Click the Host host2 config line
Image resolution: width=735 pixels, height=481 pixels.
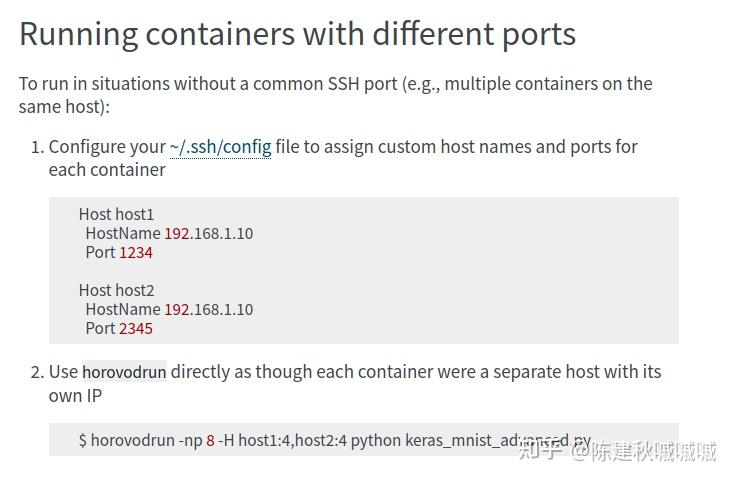116,290
